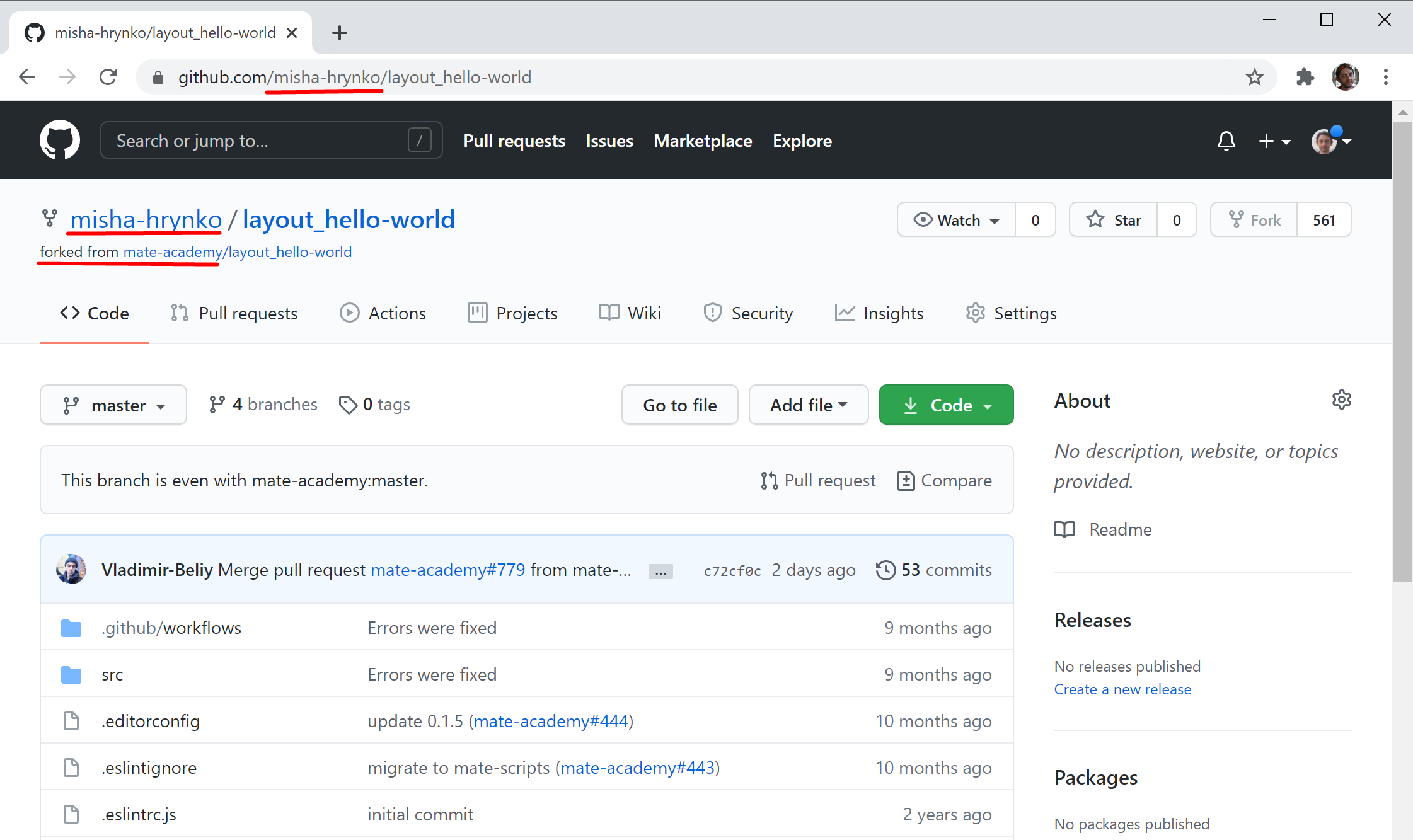Screen dimensions: 1413x840
Task: Open the src folder
Action: [112, 675]
